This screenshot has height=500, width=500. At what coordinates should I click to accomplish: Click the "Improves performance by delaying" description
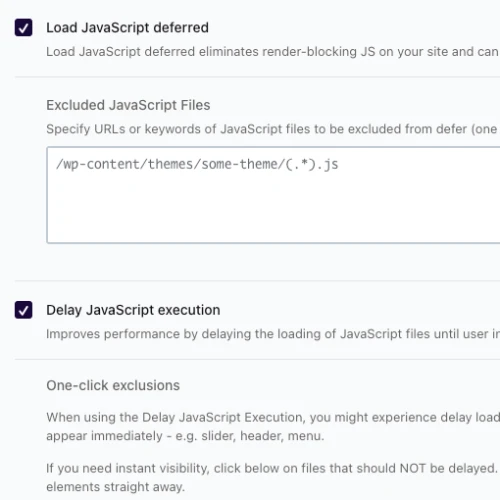(273, 334)
